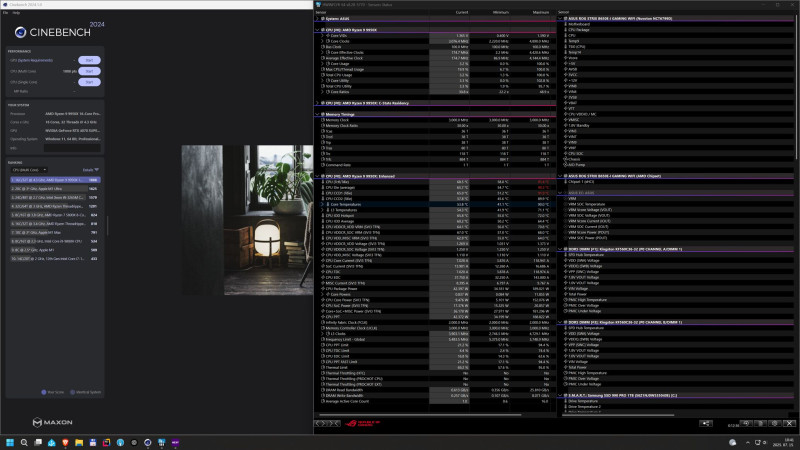Screen dimensions: 800x450
Task: Start the CPU (Multi Core) benchmark
Action: tap(89, 71)
